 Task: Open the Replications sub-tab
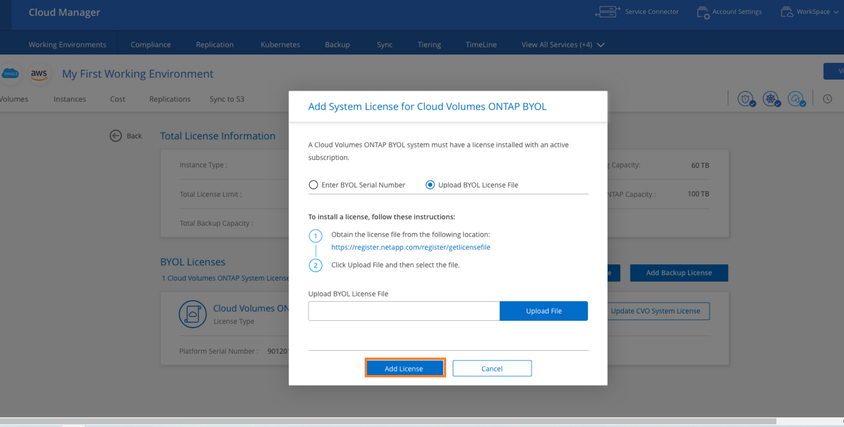click(170, 99)
